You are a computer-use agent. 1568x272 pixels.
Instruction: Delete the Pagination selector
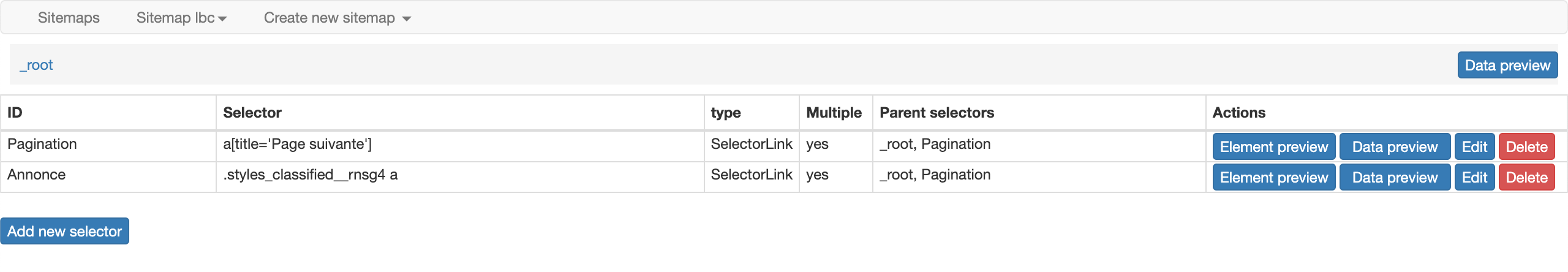(x=1526, y=146)
